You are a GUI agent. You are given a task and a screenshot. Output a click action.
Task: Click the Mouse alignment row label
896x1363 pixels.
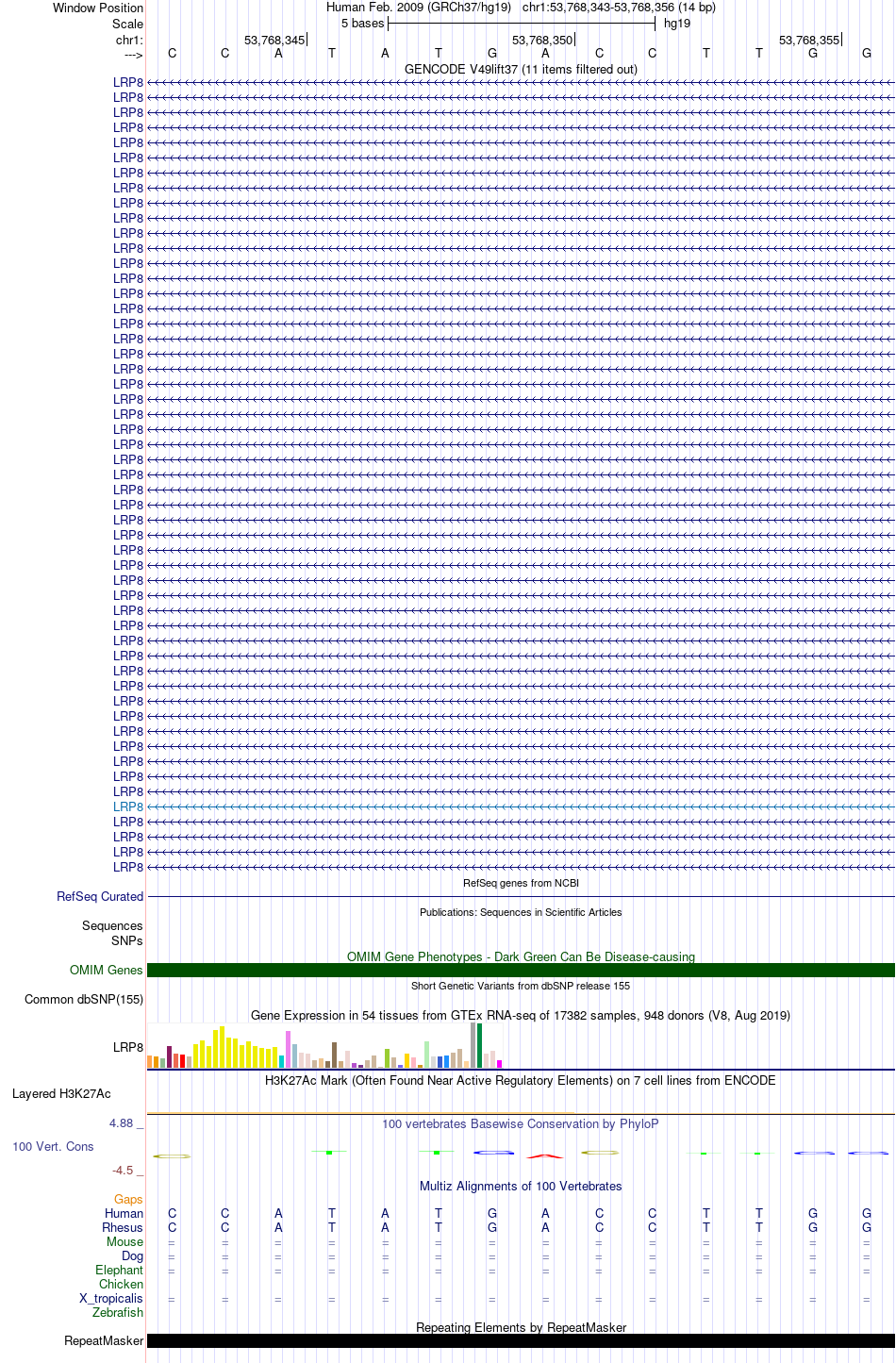point(124,1242)
